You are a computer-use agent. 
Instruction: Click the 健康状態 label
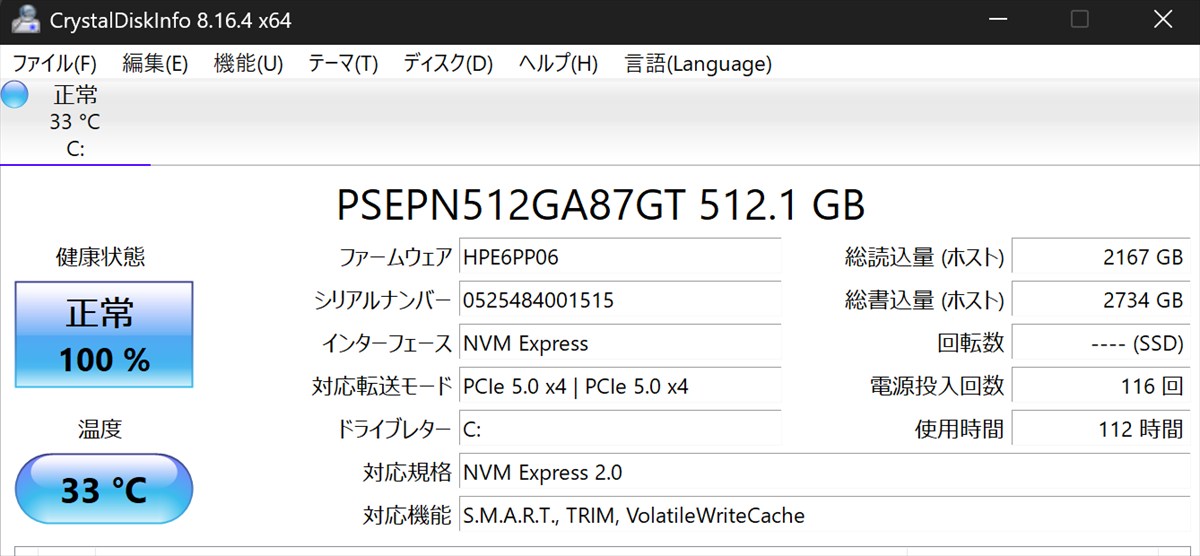(100, 257)
